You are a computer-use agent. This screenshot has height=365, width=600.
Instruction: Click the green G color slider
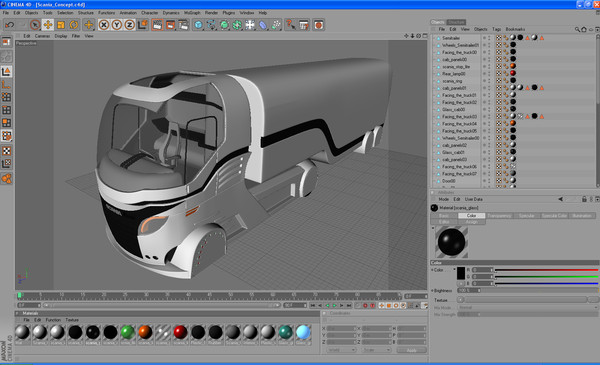(546, 277)
